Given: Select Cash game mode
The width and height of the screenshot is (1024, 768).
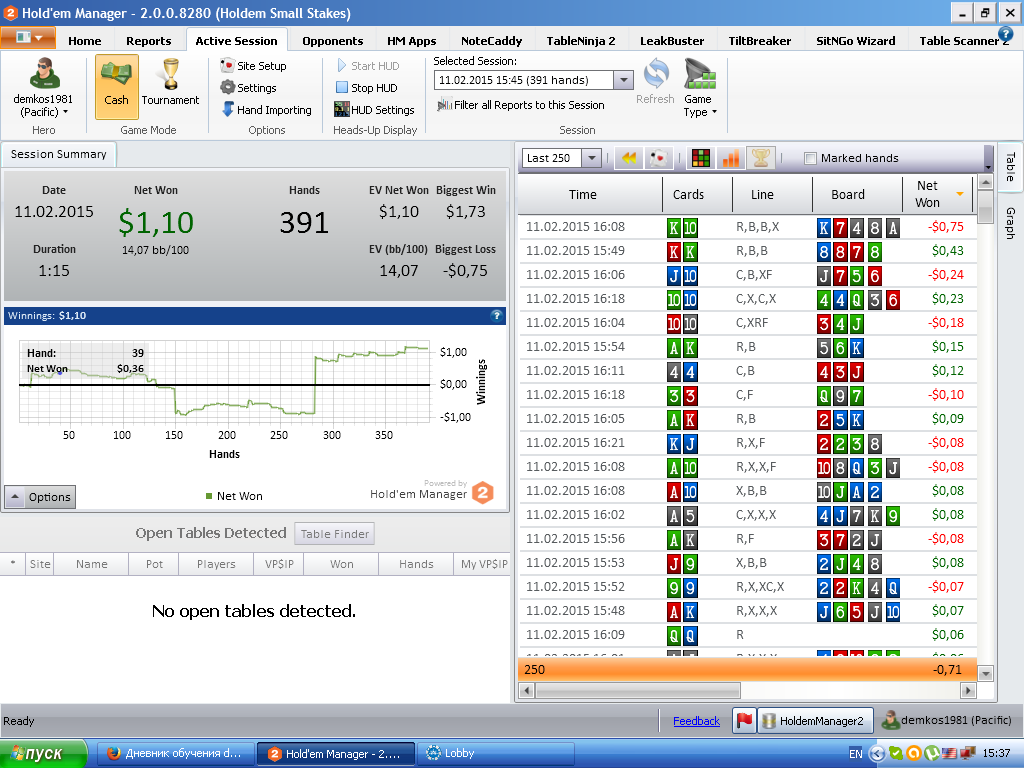Looking at the screenshot, I should click(x=116, y=87).
